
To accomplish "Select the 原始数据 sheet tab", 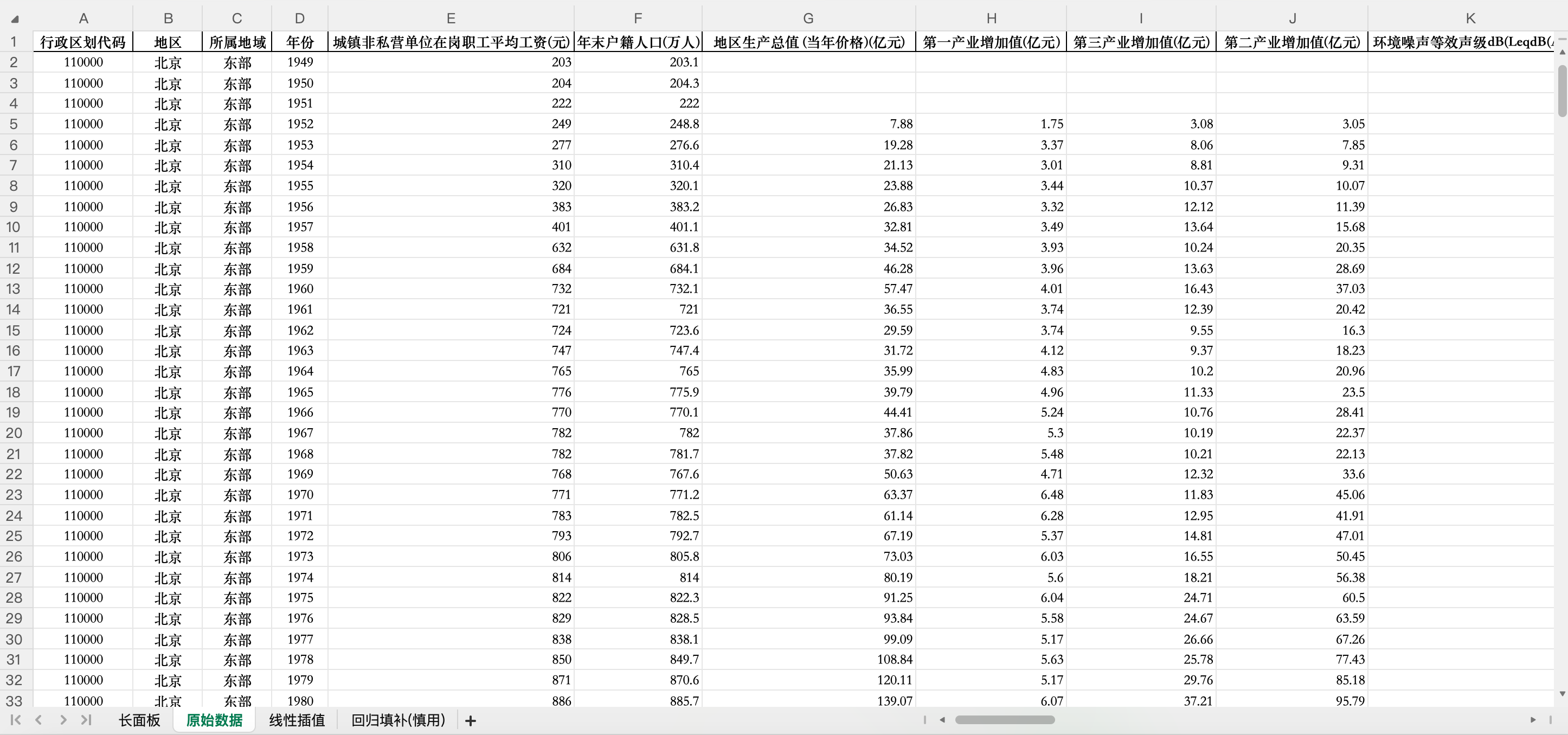I will pyautogui.click(x=214, y=720).
